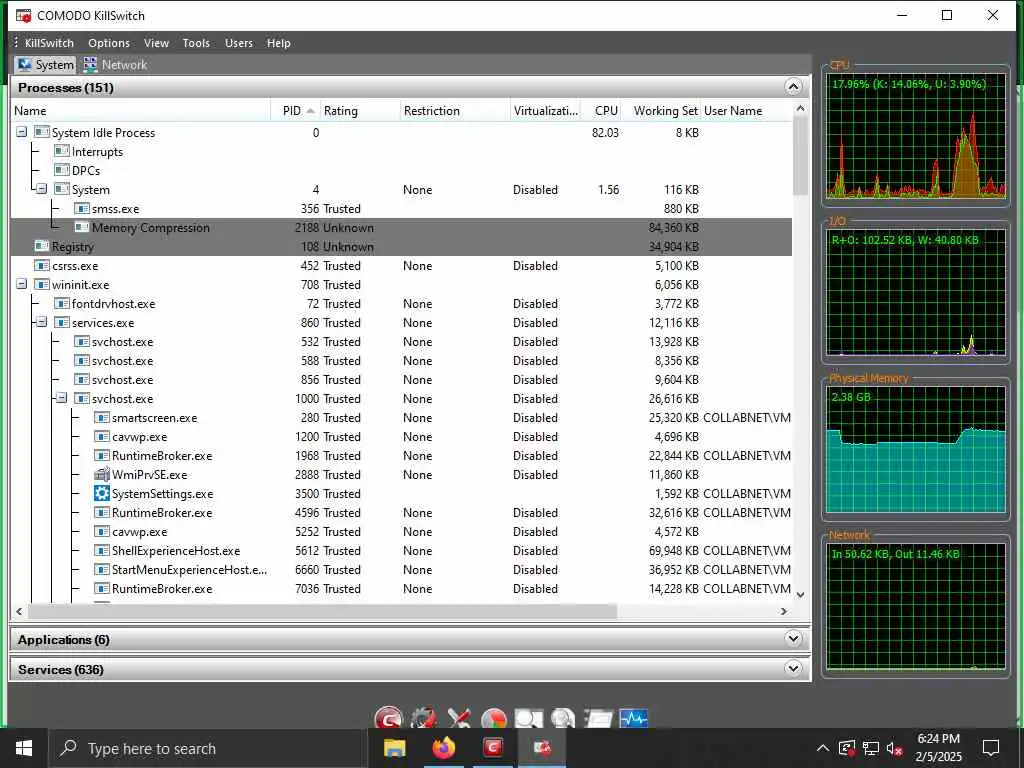Select the RuntimeBroker.exe PID 7036 row

[x=402, y=588]
